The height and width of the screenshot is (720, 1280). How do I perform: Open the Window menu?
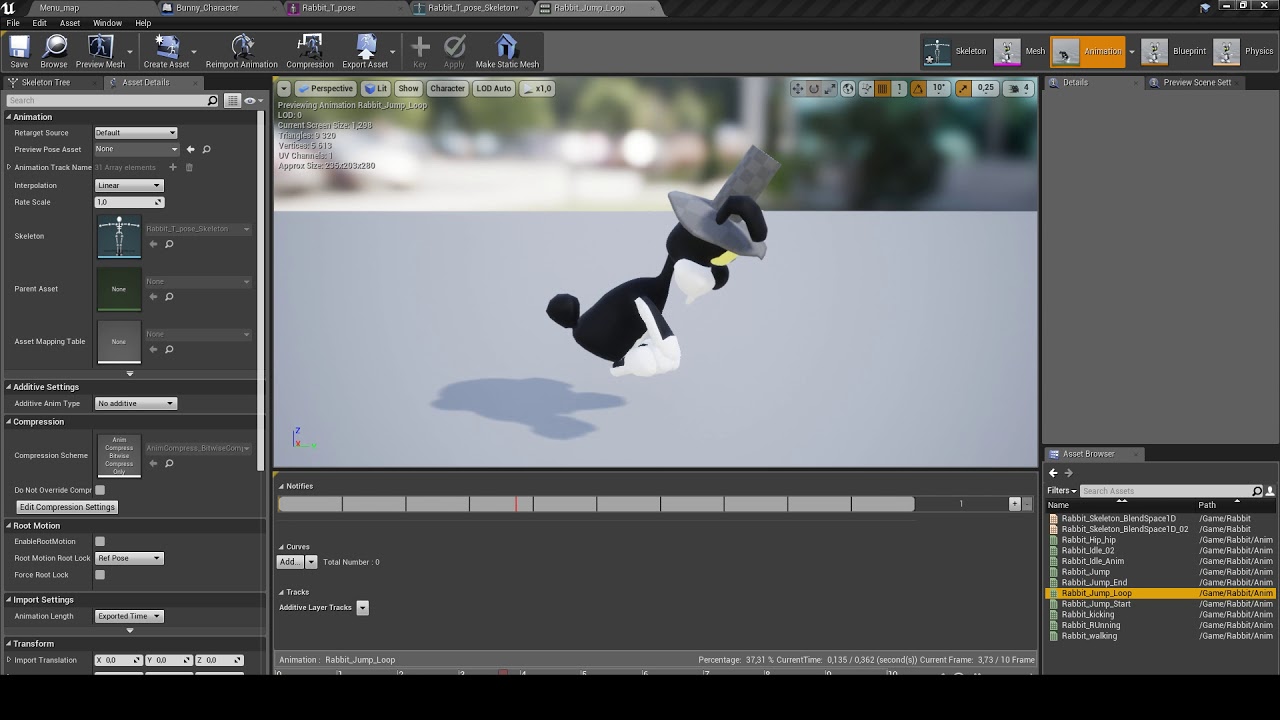click(x=107, y=23)
